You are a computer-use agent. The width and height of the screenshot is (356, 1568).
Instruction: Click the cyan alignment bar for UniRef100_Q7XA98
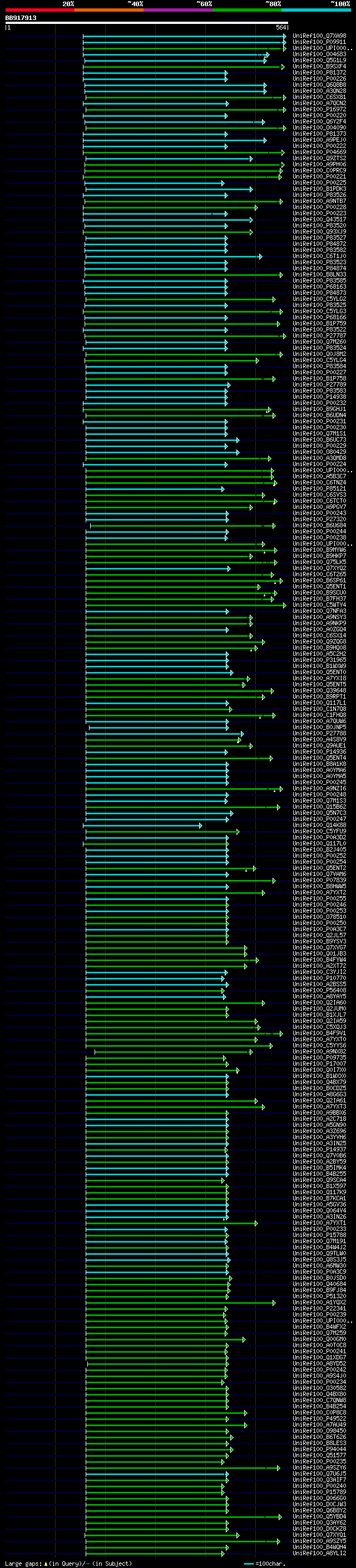click(x=184, y=36)
